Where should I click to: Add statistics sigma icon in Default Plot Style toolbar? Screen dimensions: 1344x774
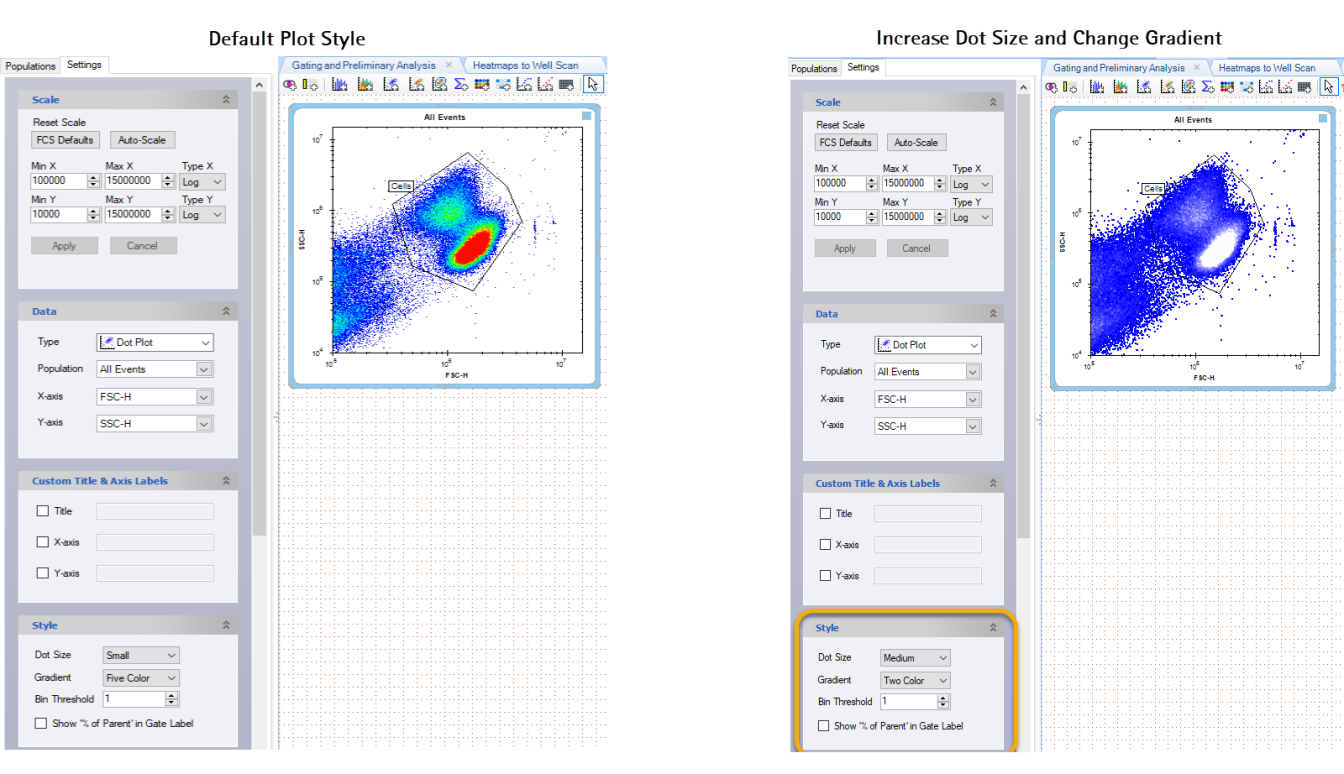461,85
